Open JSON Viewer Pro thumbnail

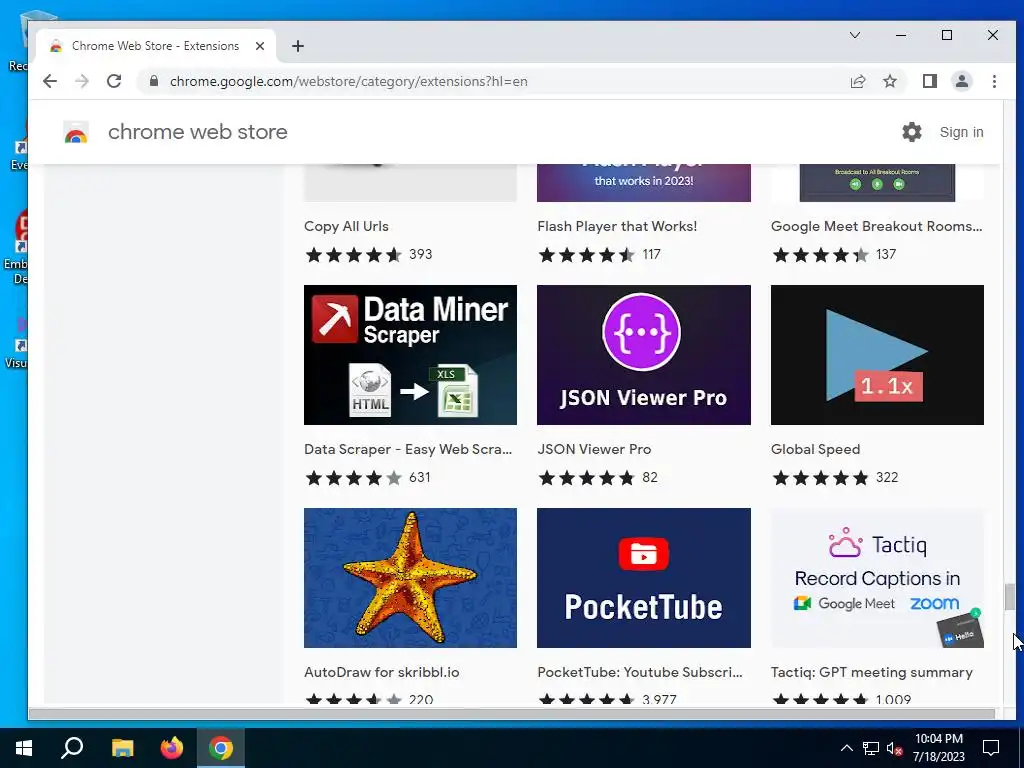click(643, 355)
